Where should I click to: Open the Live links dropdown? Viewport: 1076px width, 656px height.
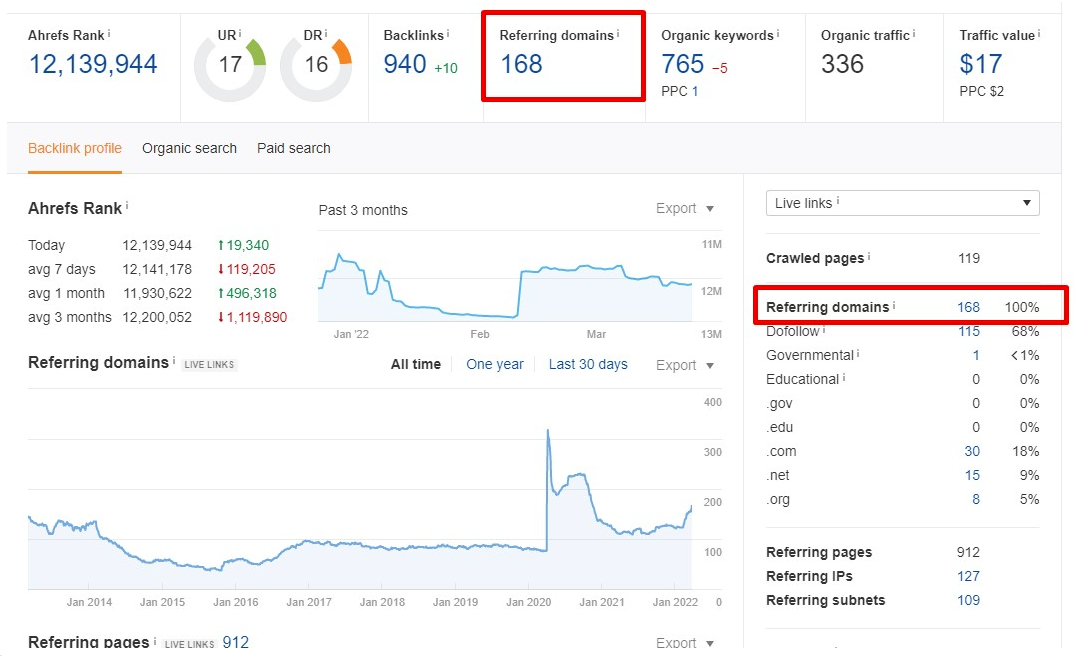[902, 203]
